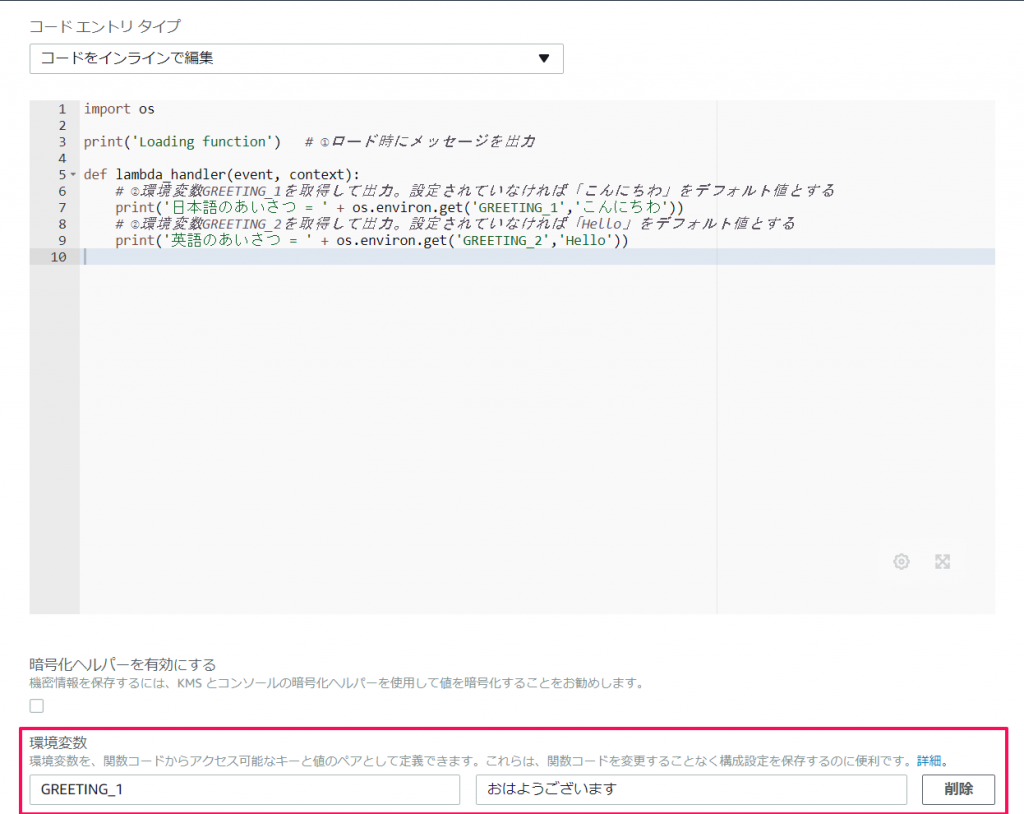Click the print('Loading function') line
Image resolution: width=1024 pixels, height=814 pixels.
182,142
